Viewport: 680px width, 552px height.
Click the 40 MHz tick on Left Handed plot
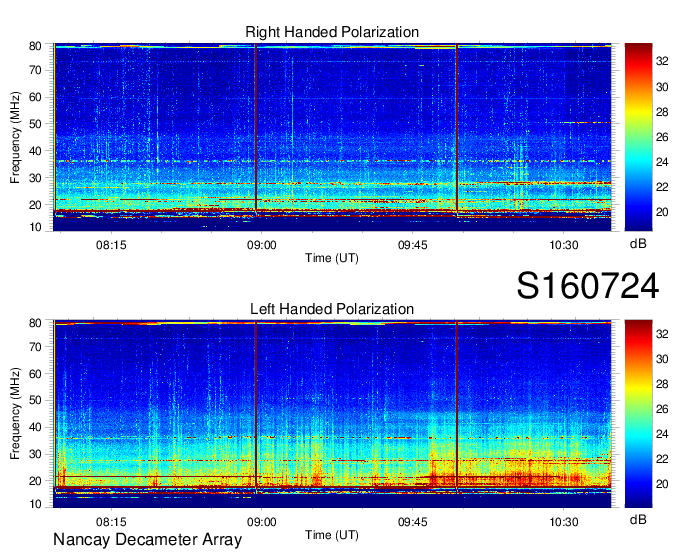tap(35, 427)
